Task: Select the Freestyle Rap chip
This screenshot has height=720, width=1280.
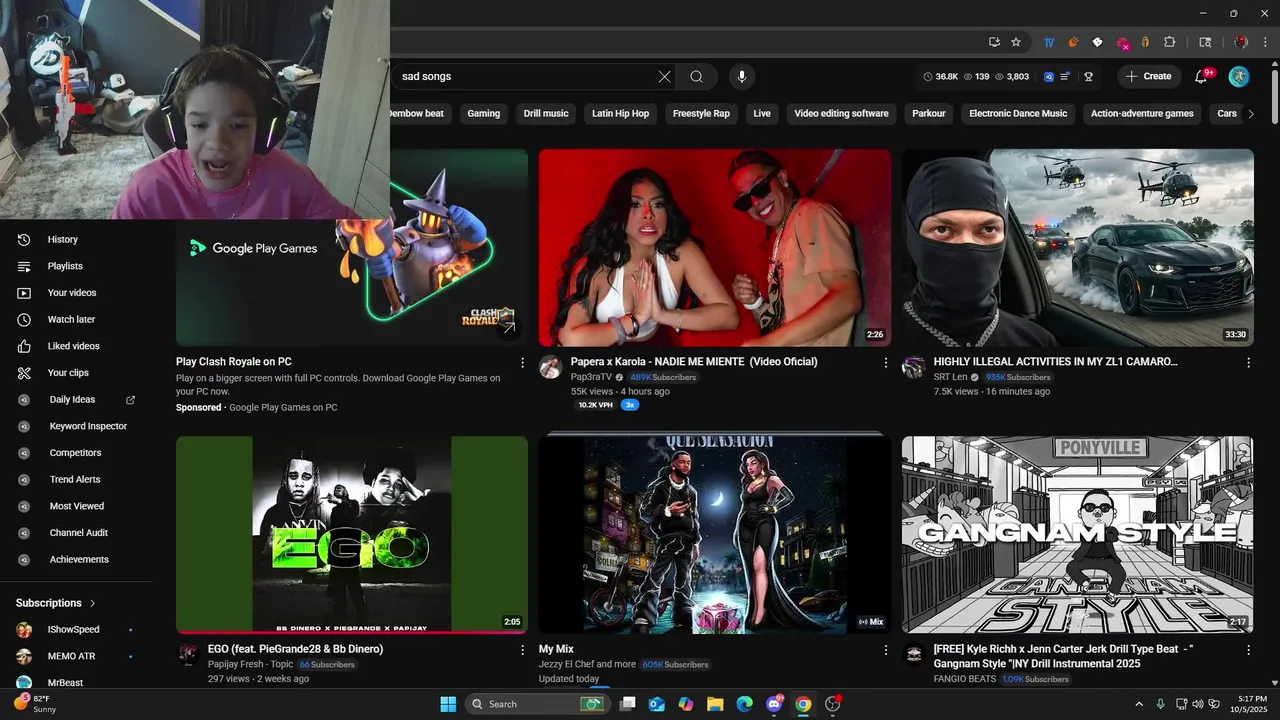Action: pos(701,114)
